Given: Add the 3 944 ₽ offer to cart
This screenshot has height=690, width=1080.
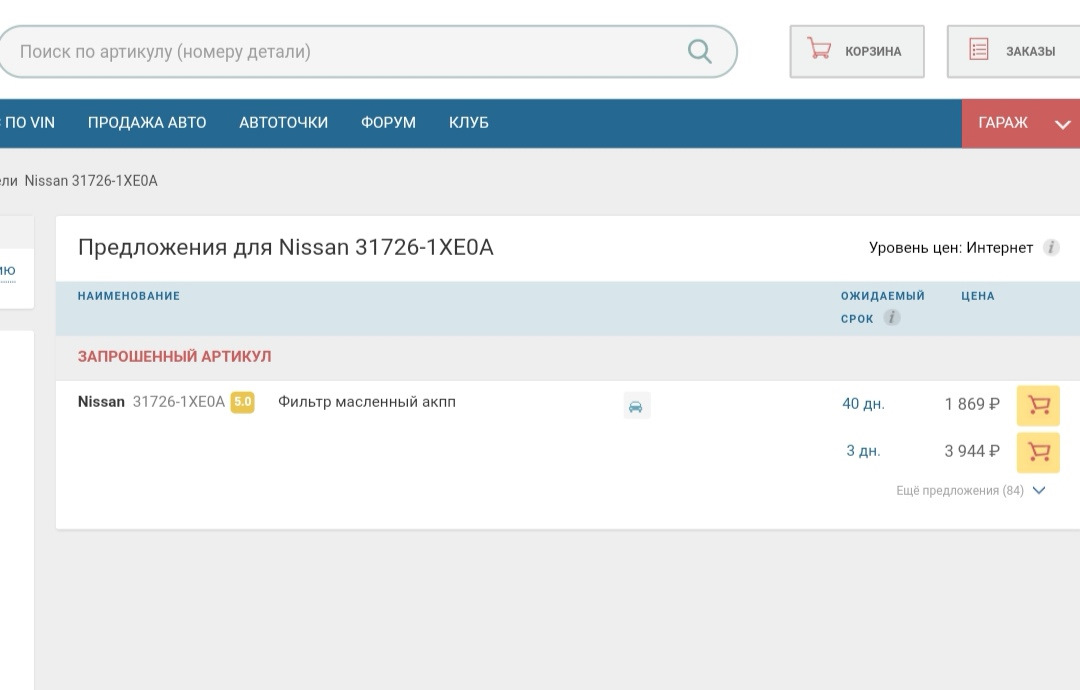Looking at the screenshot, I should pyautogui.click(x=1038, y=452).
